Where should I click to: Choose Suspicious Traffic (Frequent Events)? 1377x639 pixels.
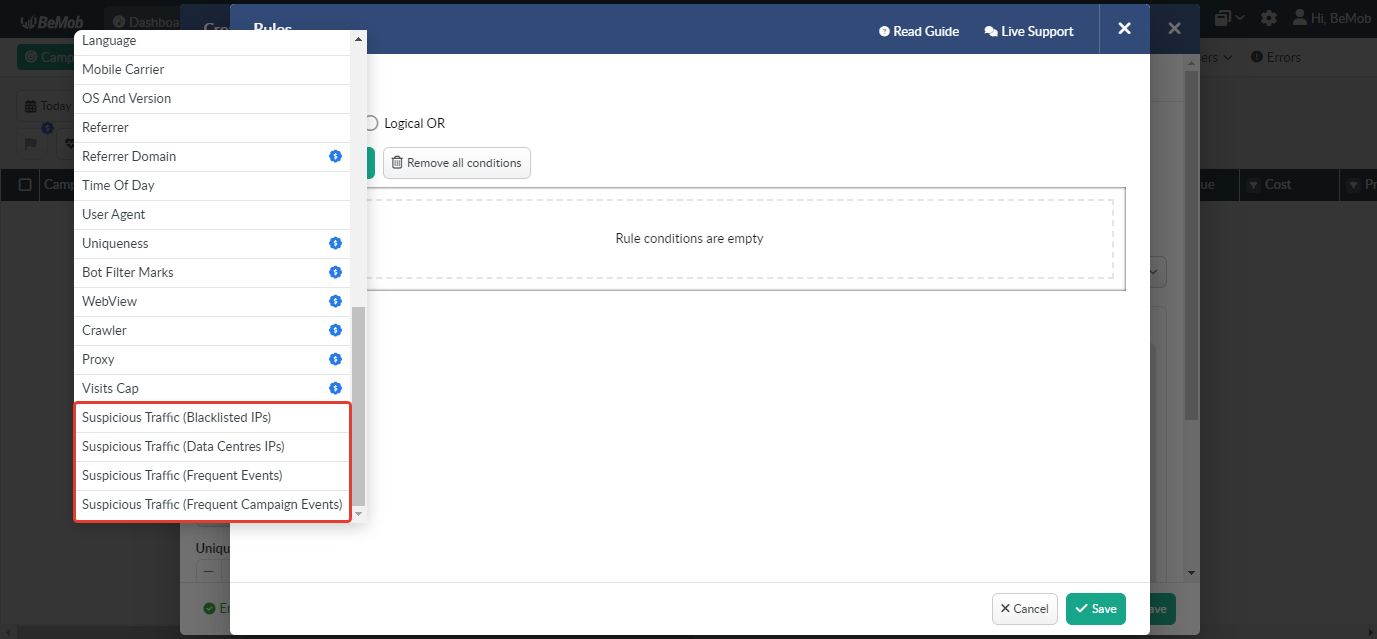click(x=212, y=476)
